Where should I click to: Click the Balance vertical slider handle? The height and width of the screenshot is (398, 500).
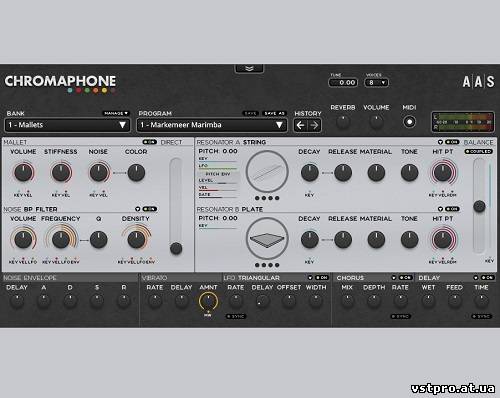(479, 206)
